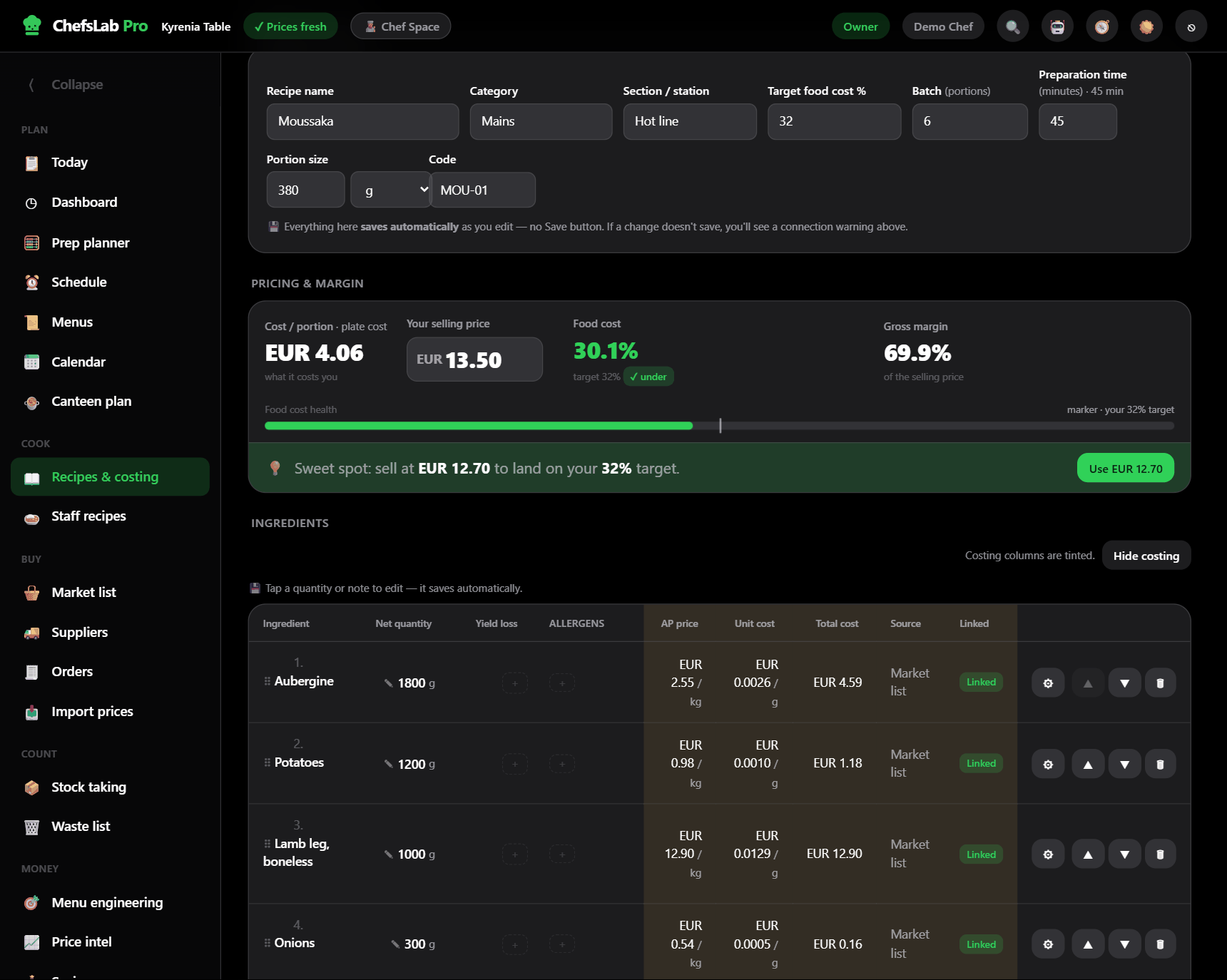Open Suppliers page
Viewport: 1227px width, 980px height.
click(110, 633)
